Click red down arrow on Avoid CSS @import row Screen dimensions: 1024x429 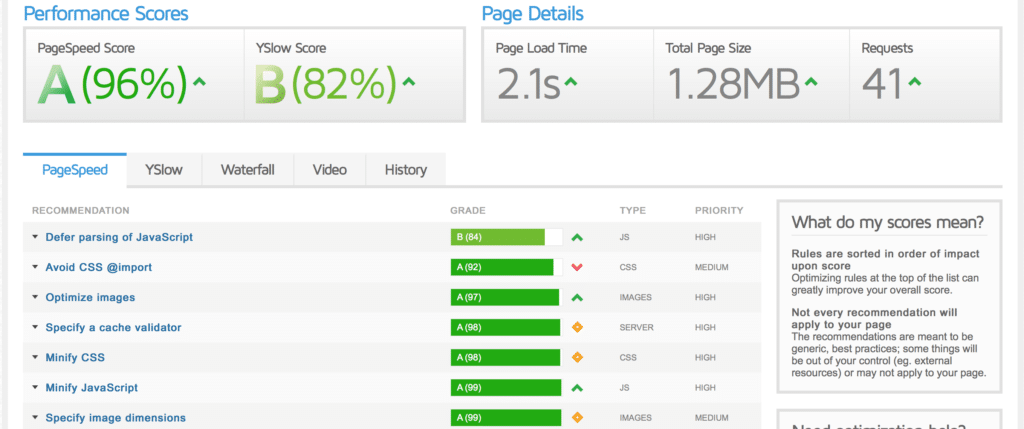click(x=577, y=268)
